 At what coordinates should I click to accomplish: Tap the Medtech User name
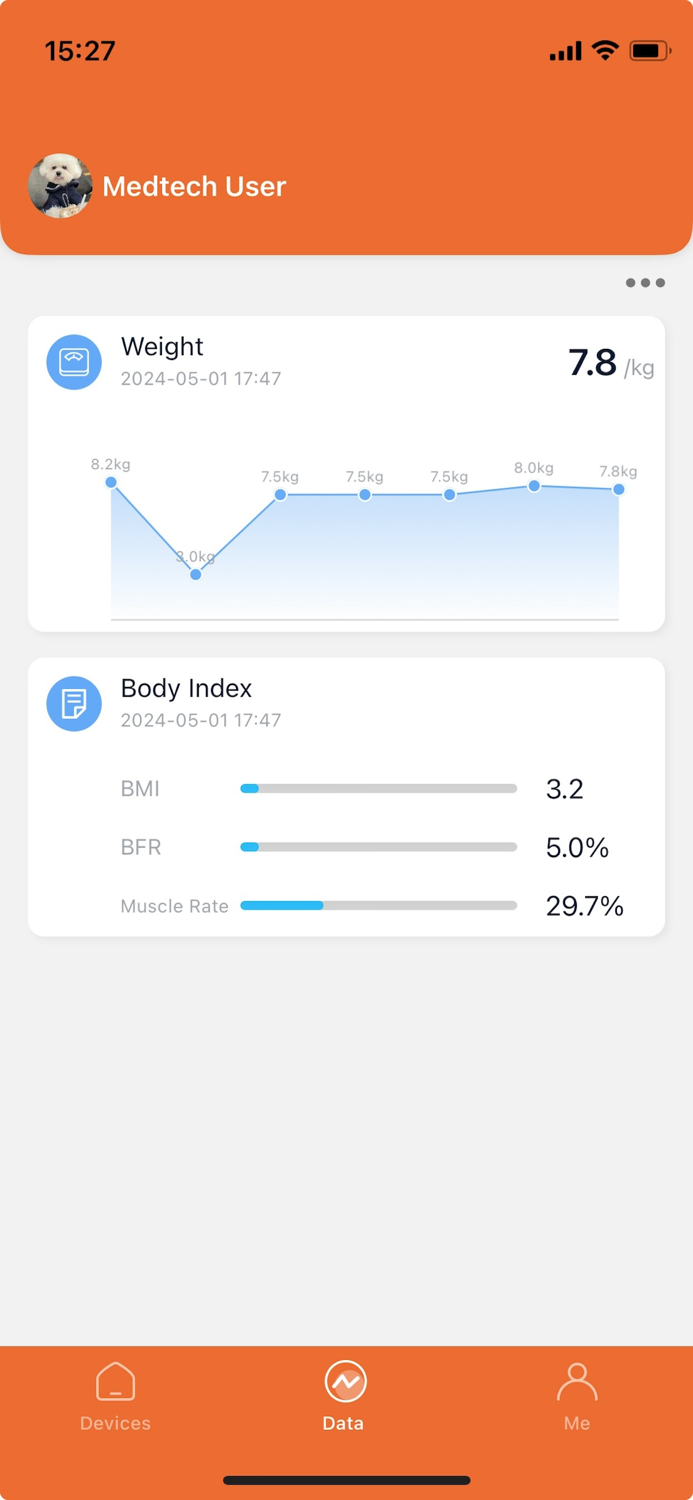(x=194, y=186)
